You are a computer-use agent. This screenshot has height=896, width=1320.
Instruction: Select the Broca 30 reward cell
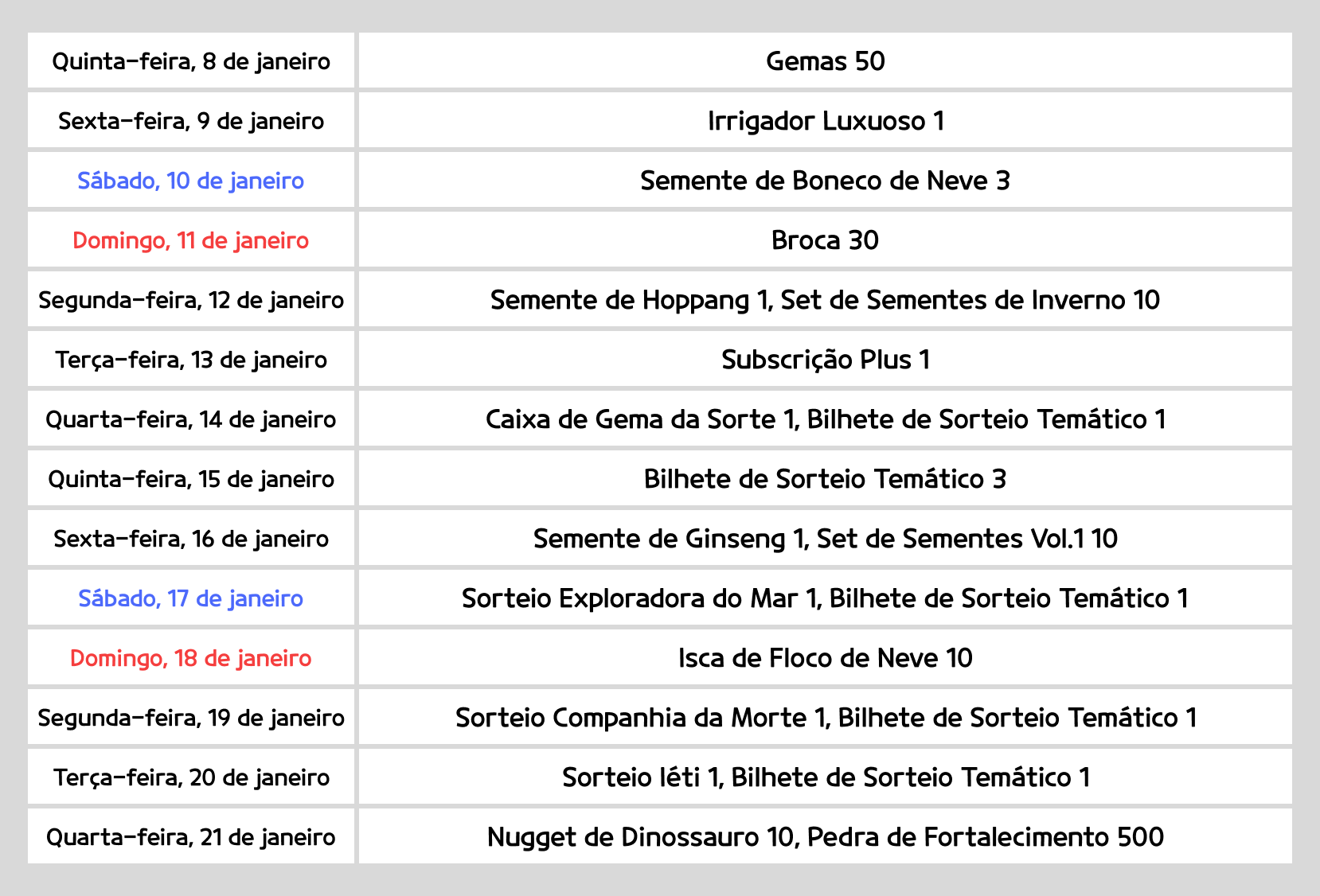tap(825, 240)
